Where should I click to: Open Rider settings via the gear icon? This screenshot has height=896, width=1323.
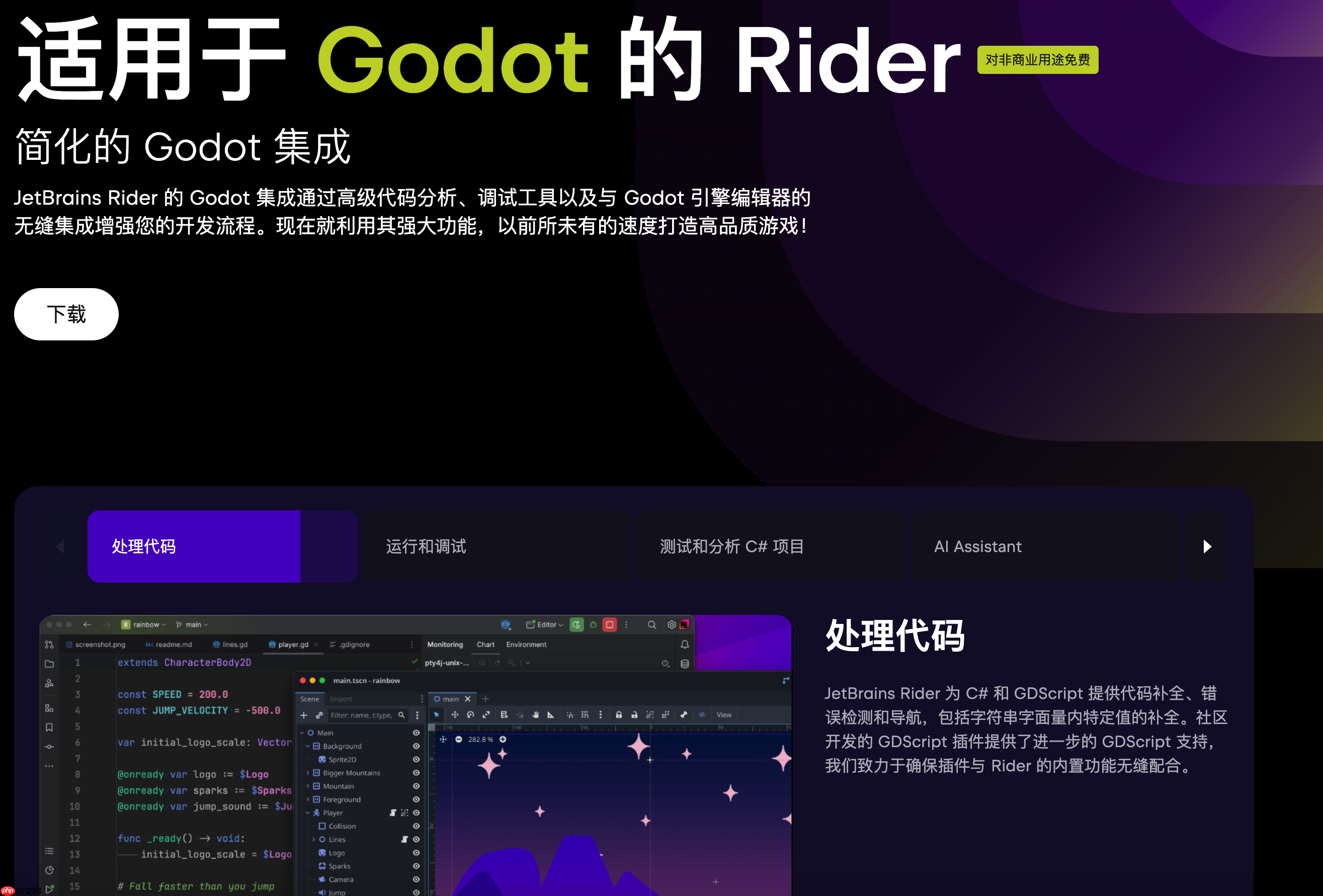pos(672,624)
